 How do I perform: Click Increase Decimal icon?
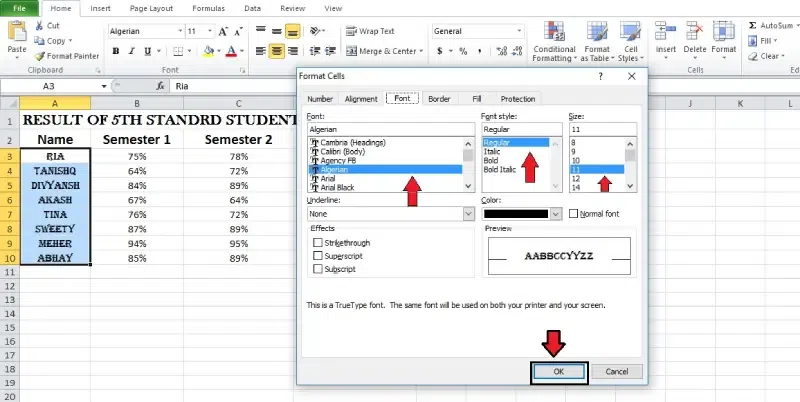(x=502, y=51)
